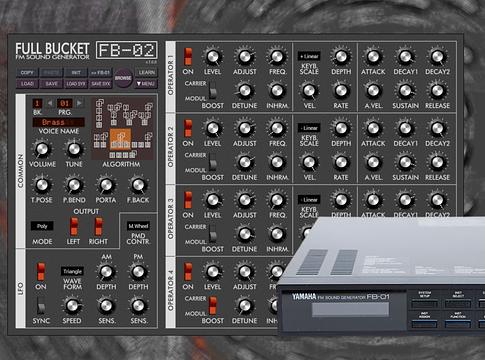This screenshot has height=360, width=485.
Task: Click Operator 1 ADJUST knob
Action: pyautogui.click(x=245, y=57)
